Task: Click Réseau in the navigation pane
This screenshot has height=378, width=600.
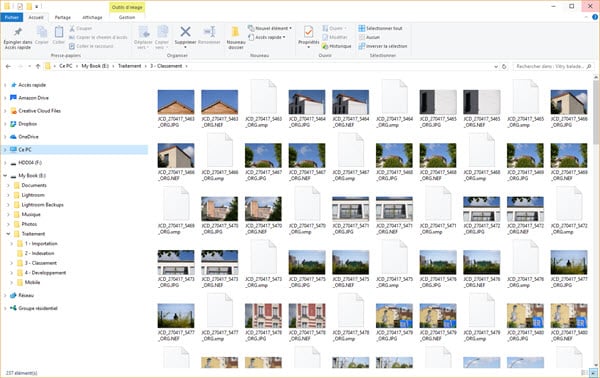Action: point(26,295)
